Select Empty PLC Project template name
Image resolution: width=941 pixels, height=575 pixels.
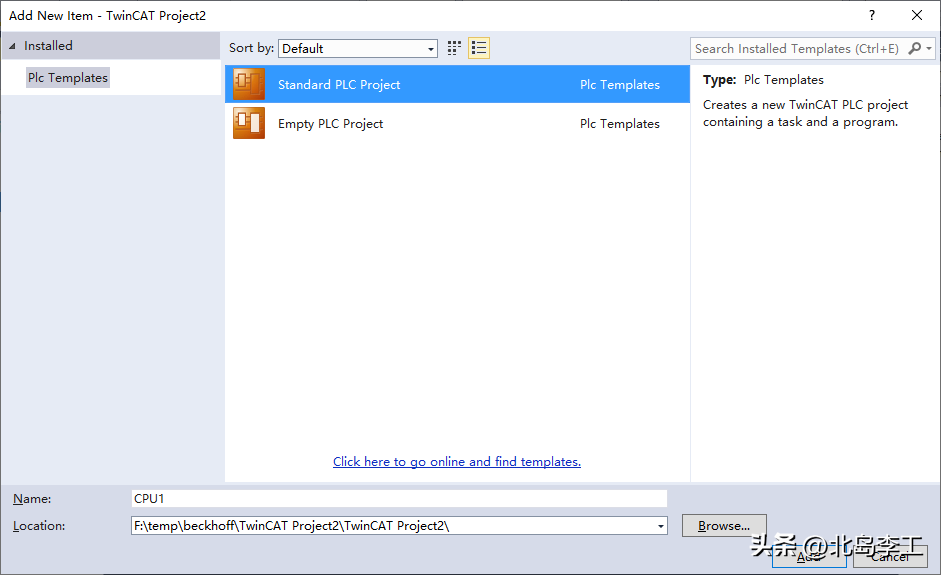pos(331,124)
